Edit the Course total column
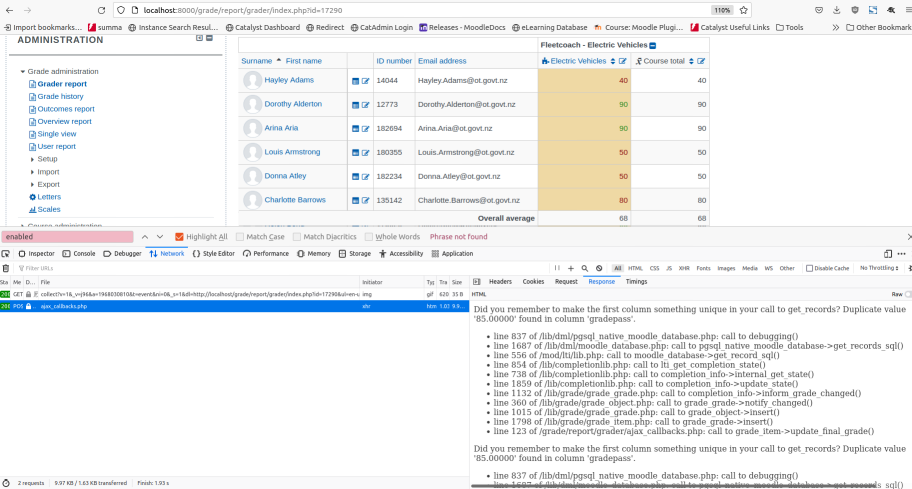 tap(701, 61)
